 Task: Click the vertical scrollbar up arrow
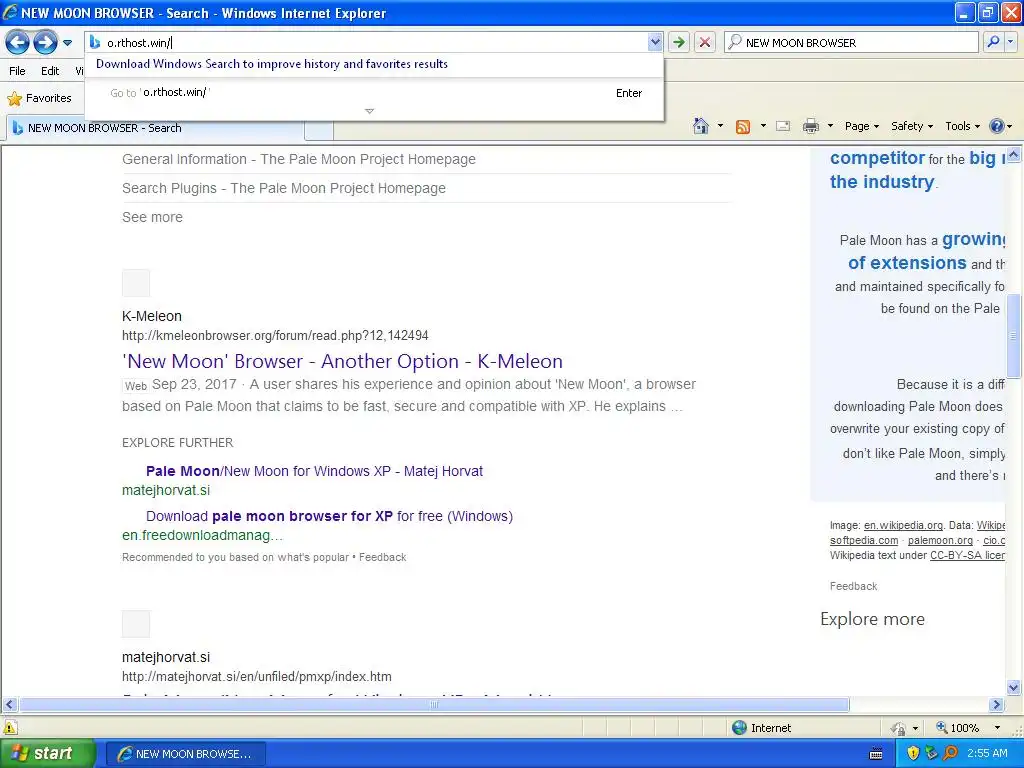[1014, 155]
